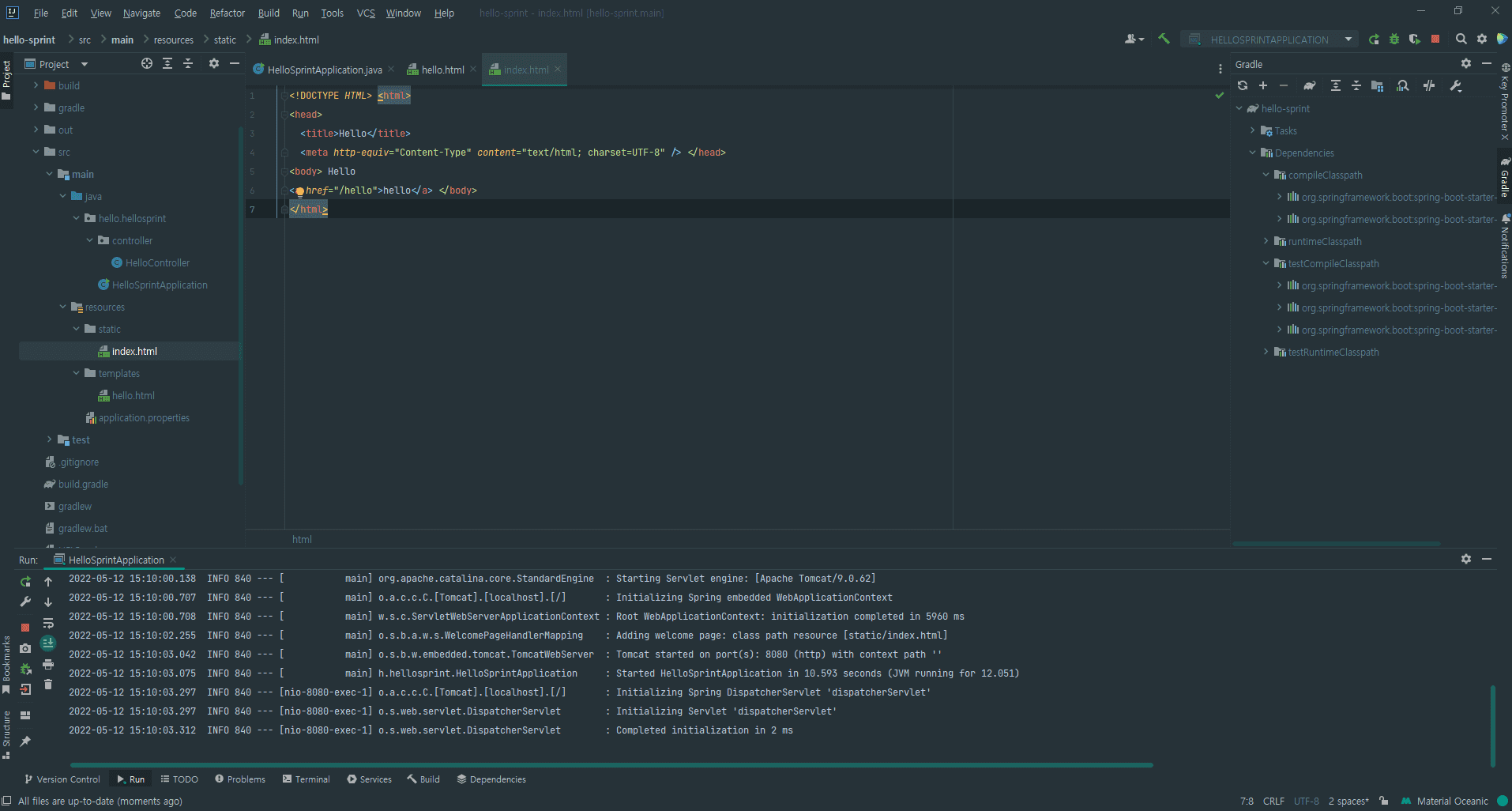Start debugging with the bug icon
The width and height of the screenshot is (1512, 811).
(1394, 39)
